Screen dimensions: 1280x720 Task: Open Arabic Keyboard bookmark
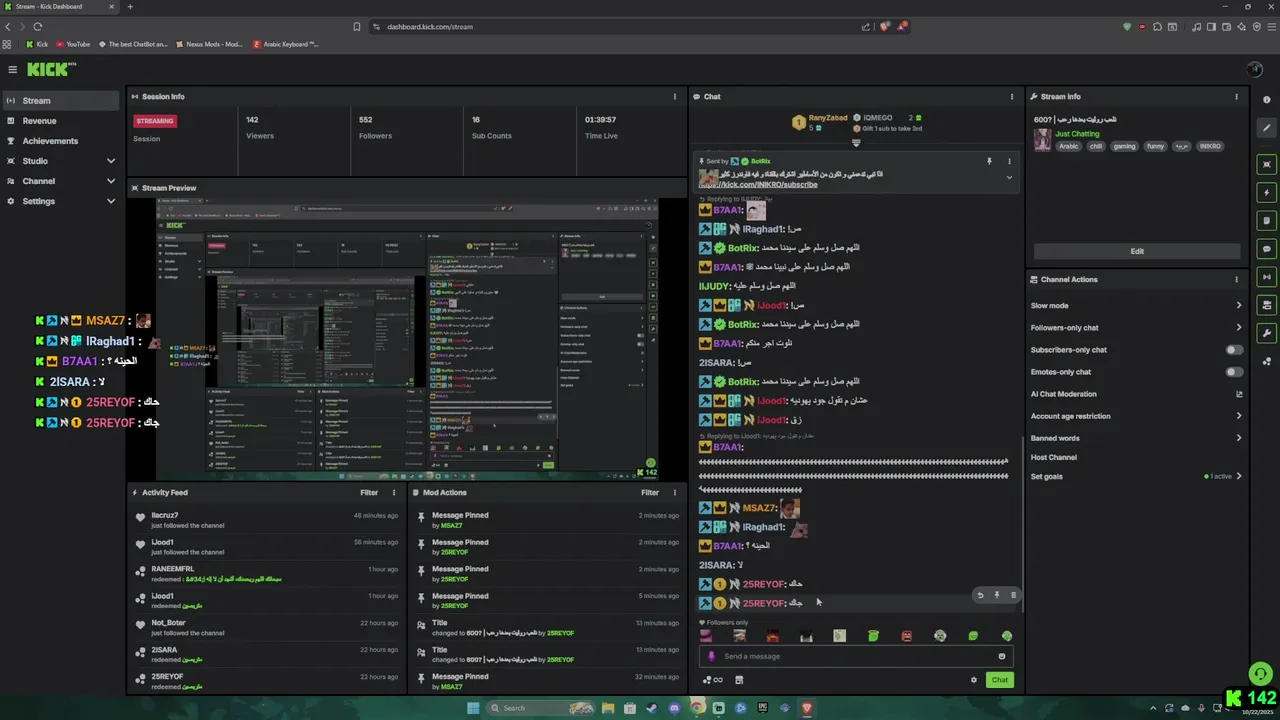pyautogui.click(x=286, y=44)
